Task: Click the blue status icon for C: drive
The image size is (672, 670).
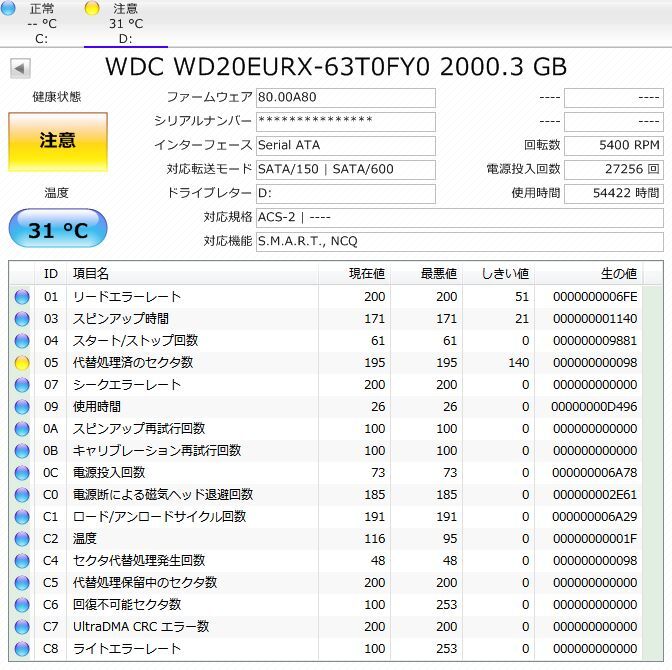Action: point(8,8)
